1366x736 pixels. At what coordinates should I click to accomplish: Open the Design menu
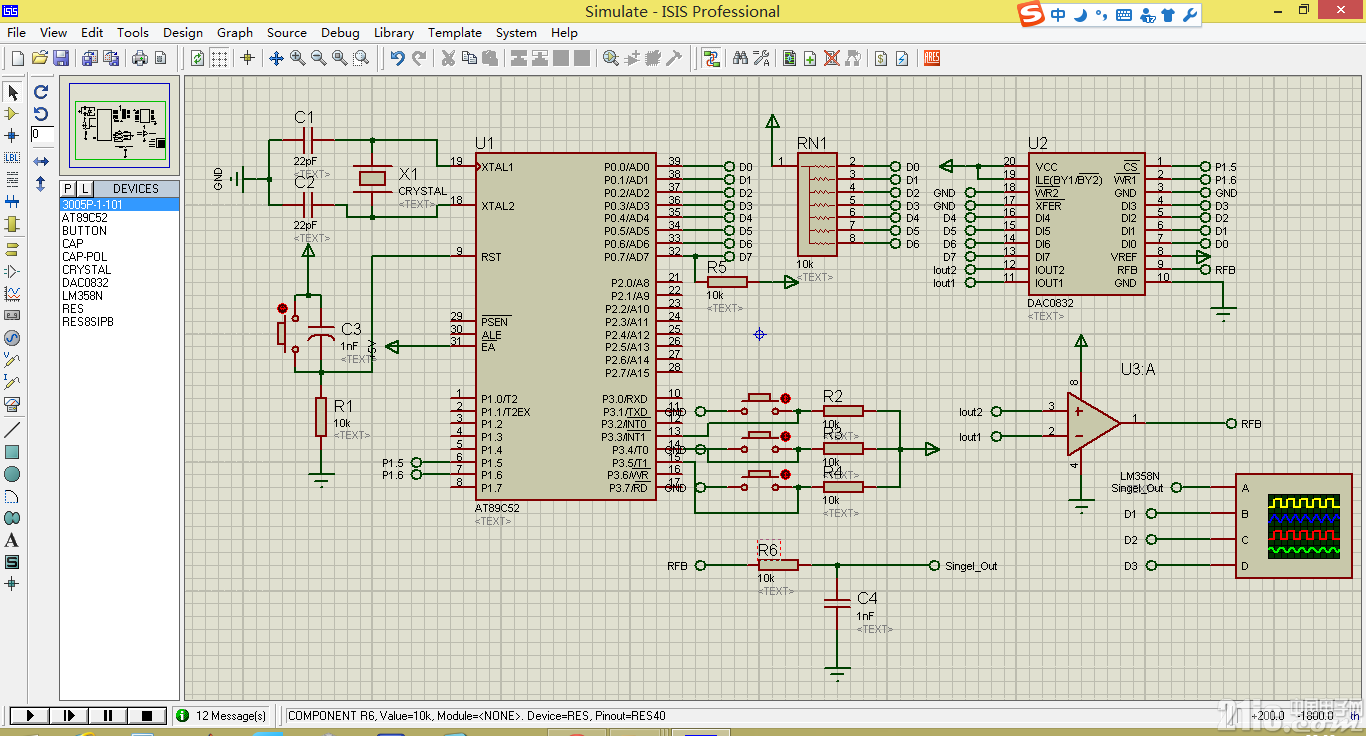click(x=182, y=32)
